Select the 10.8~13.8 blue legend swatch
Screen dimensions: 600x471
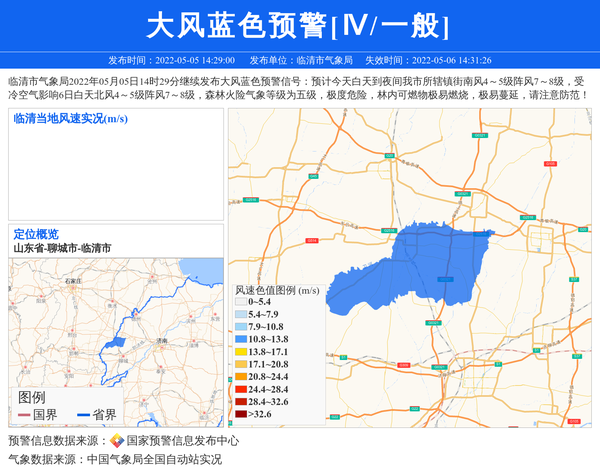[240, 339]
